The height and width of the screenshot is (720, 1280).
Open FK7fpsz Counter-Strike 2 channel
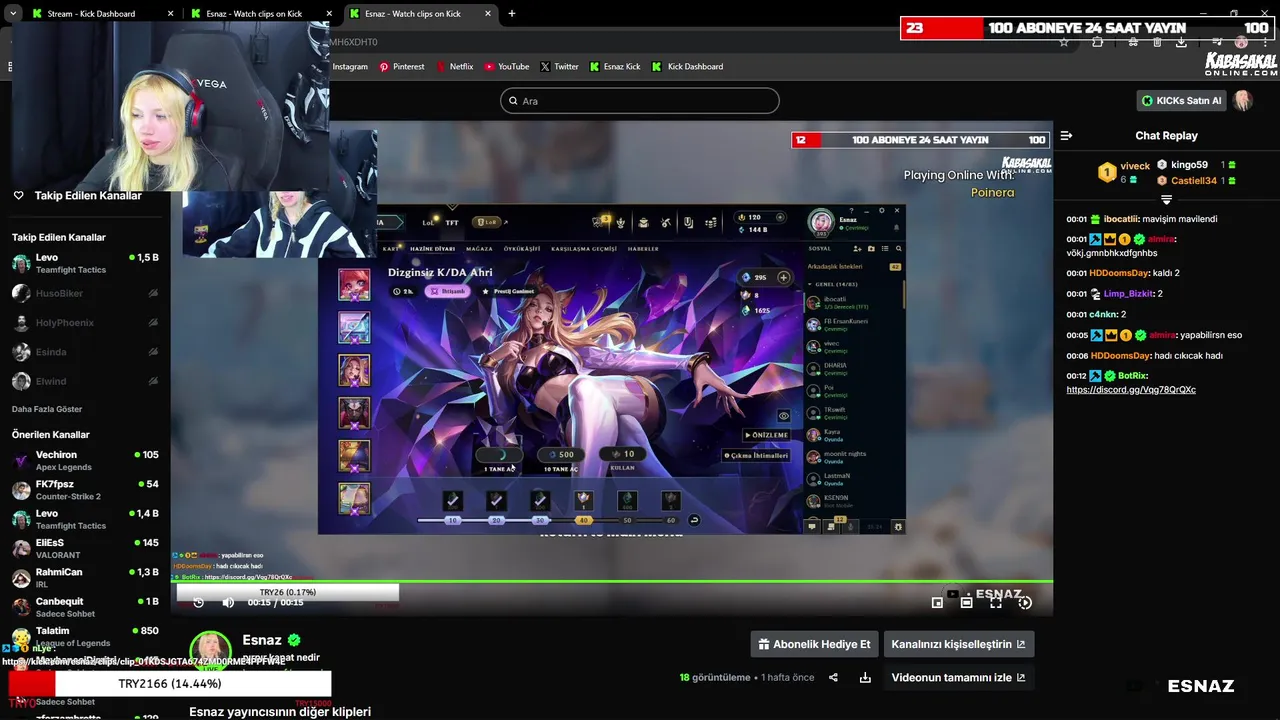point(85,490)
